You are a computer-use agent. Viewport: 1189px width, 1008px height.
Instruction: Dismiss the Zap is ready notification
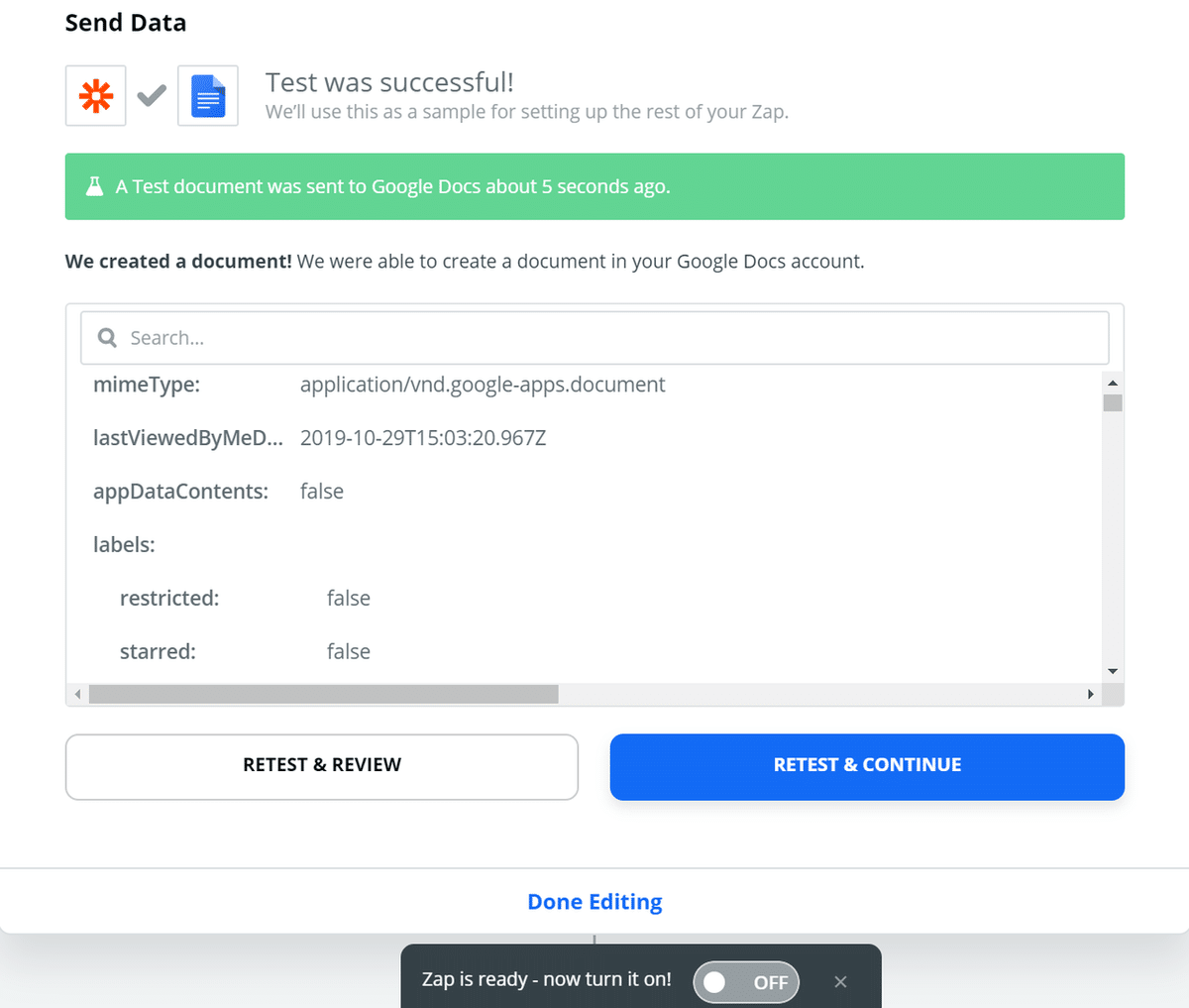[840, 981]
